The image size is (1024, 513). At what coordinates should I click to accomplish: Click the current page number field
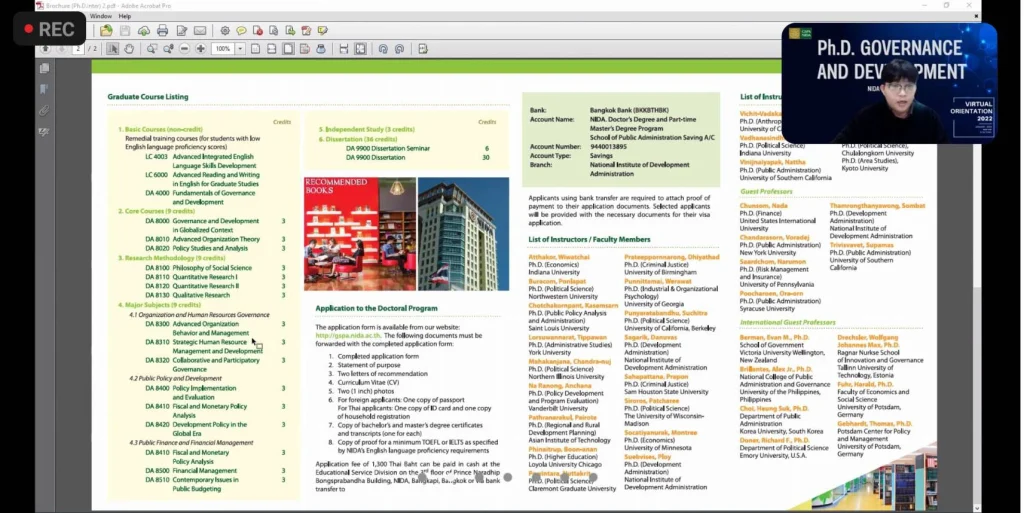click(x=78, y=49)
